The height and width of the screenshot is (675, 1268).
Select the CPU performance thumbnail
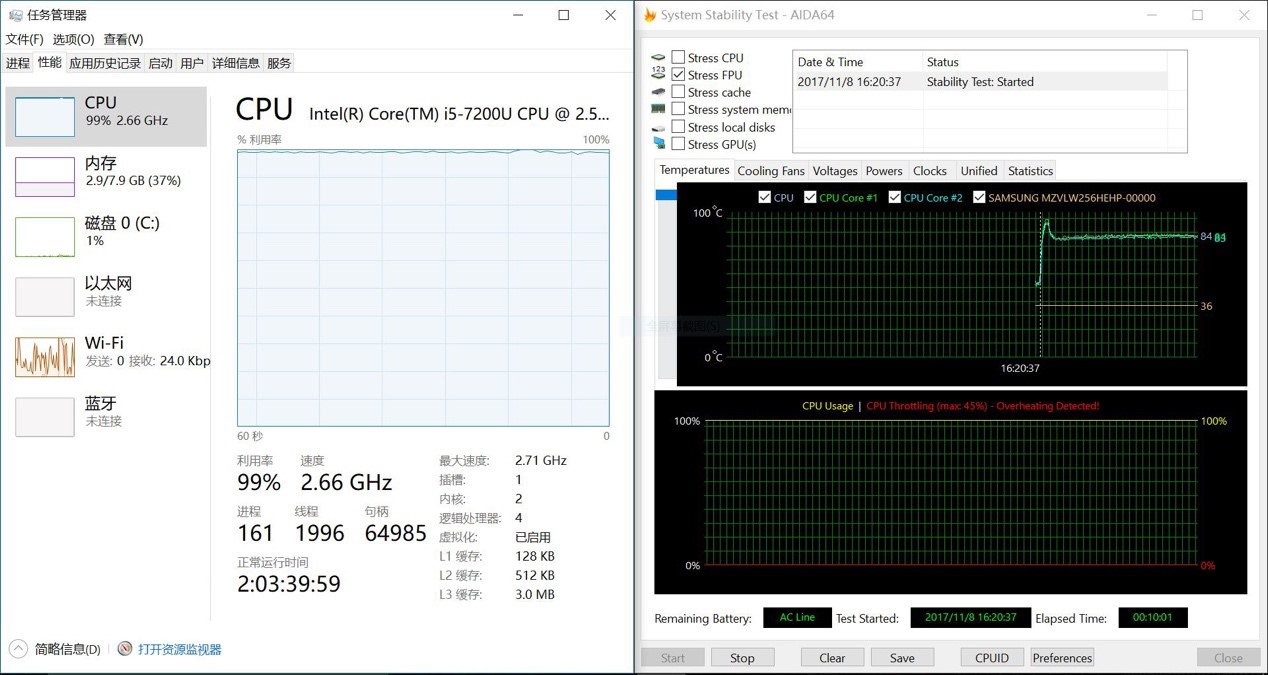point(45,117)
